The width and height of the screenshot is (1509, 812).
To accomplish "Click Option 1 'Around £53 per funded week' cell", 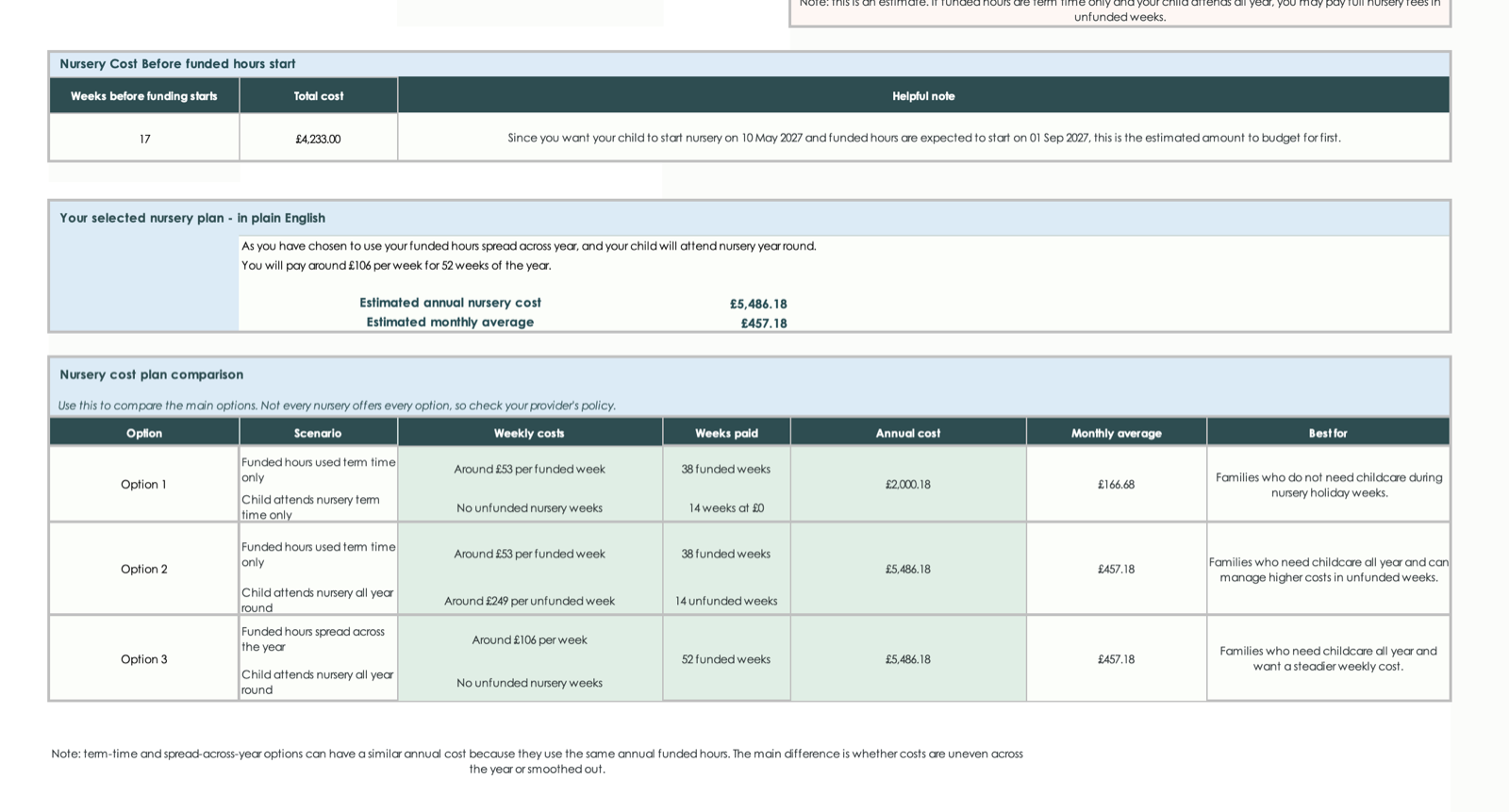I will (x=529, y=469).
